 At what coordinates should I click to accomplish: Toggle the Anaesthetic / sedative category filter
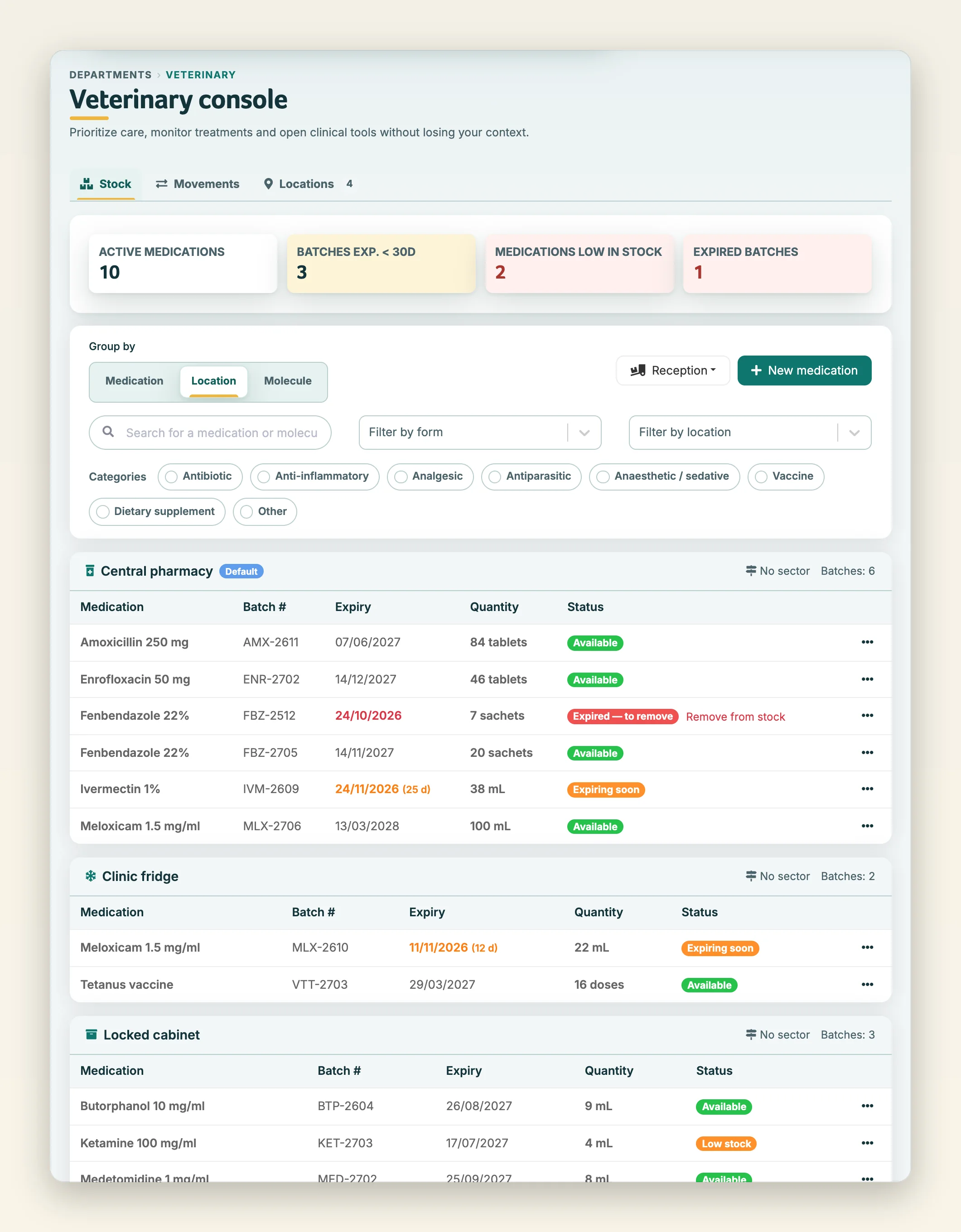coord(664,476)
